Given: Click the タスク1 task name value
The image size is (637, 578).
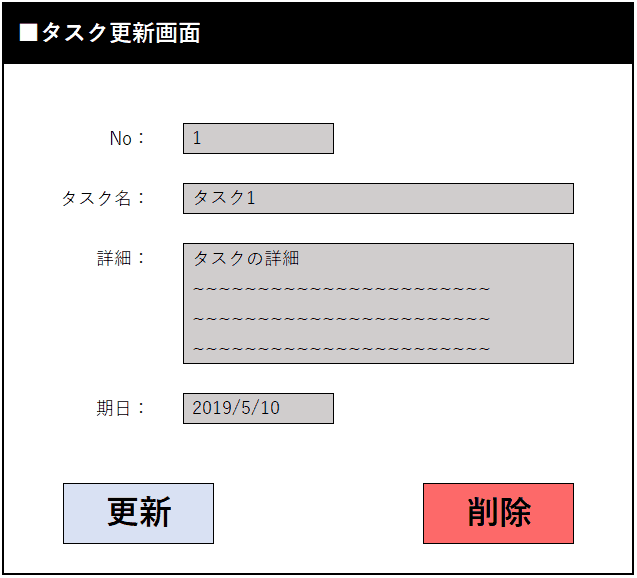Looking at the screenshot, I should click(224, 198).
